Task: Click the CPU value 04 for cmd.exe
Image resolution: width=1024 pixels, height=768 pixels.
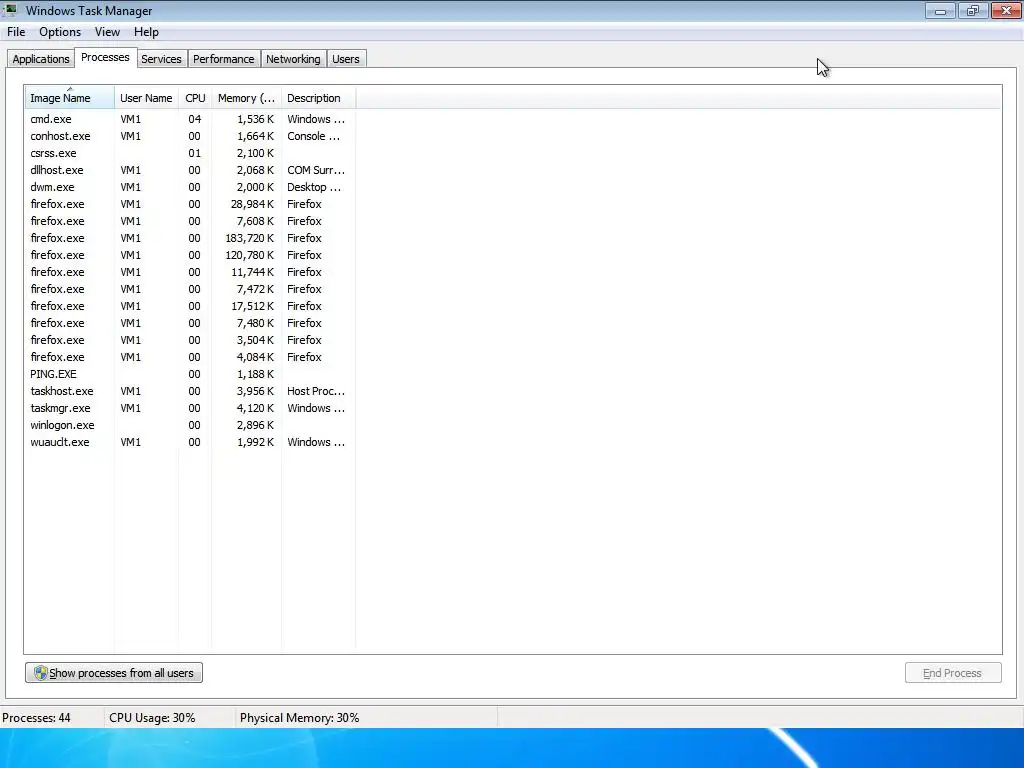Action: point(195,119)
